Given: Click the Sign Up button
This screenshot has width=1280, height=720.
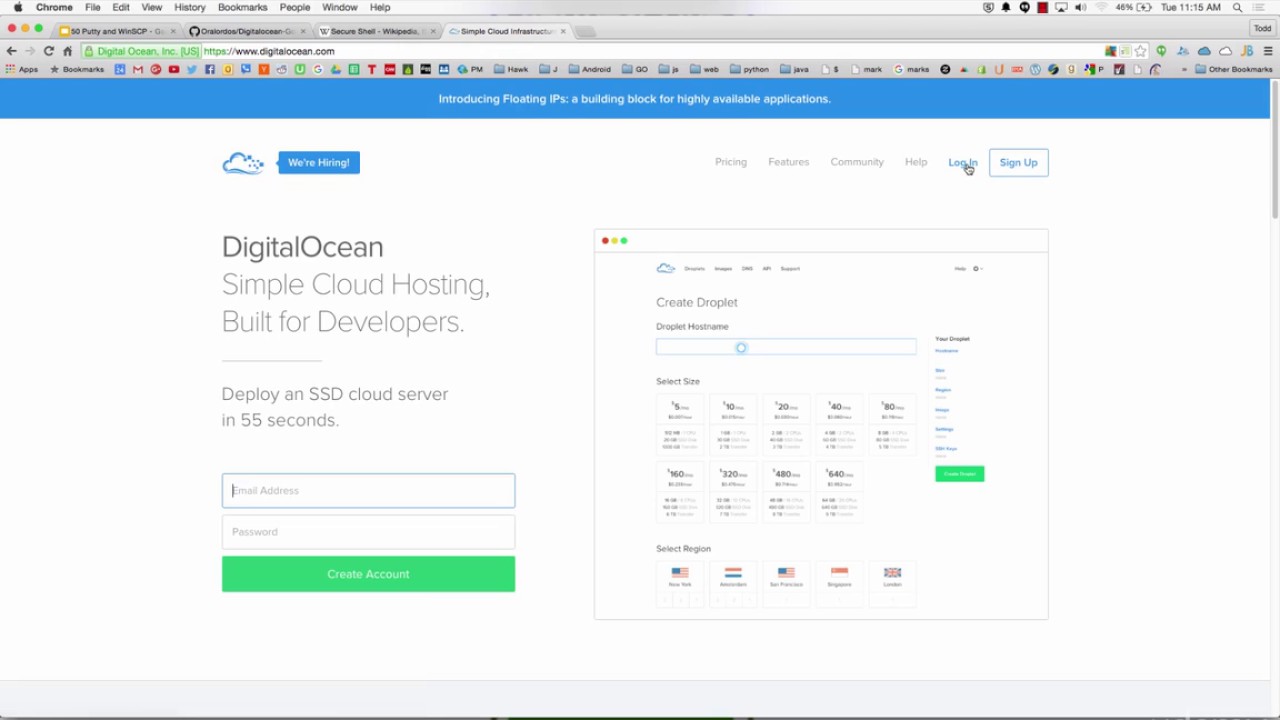Looking at the screenshot, I should [1018, 163].
